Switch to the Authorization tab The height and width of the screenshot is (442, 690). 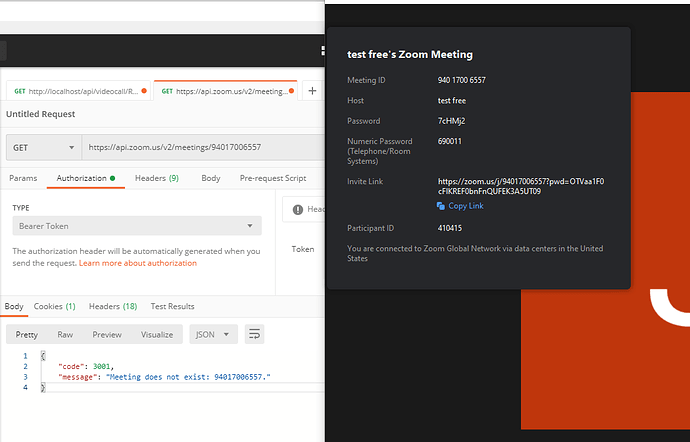click(x=86, y=178)
